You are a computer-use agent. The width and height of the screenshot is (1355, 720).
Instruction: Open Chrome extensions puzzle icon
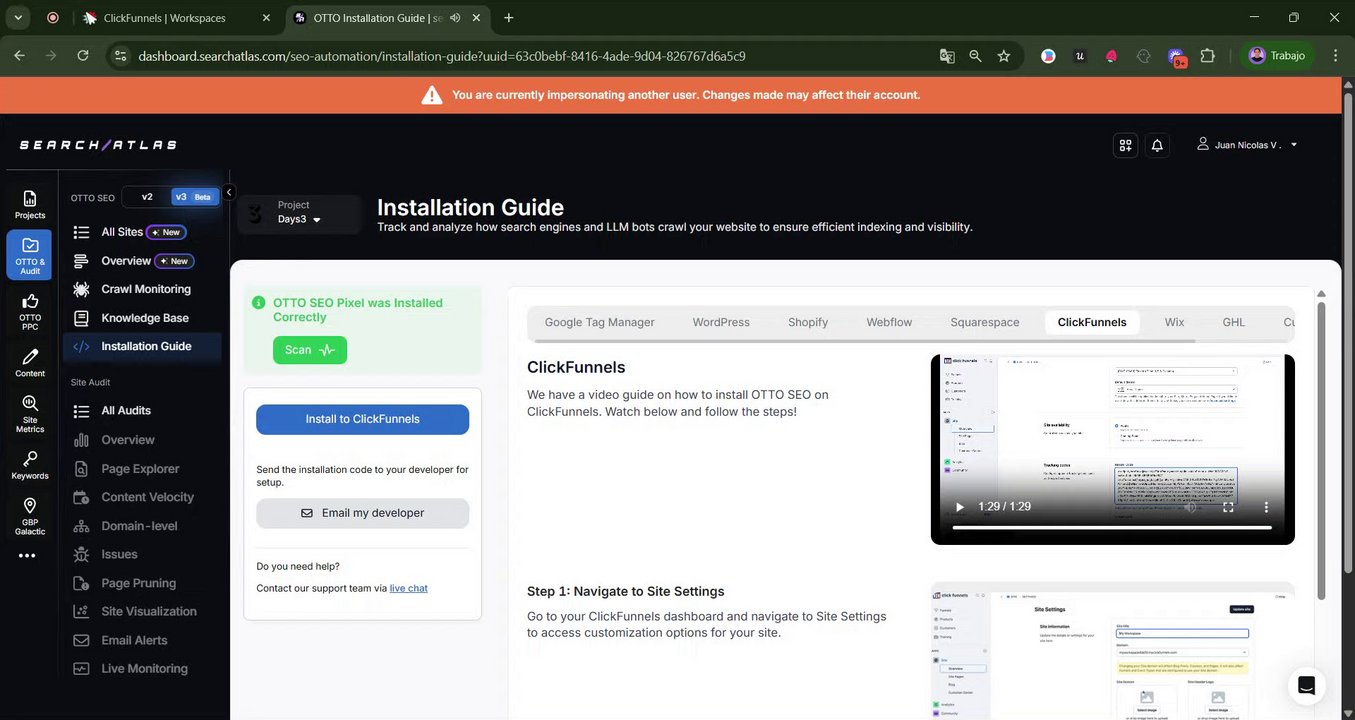click(1208, 56)
